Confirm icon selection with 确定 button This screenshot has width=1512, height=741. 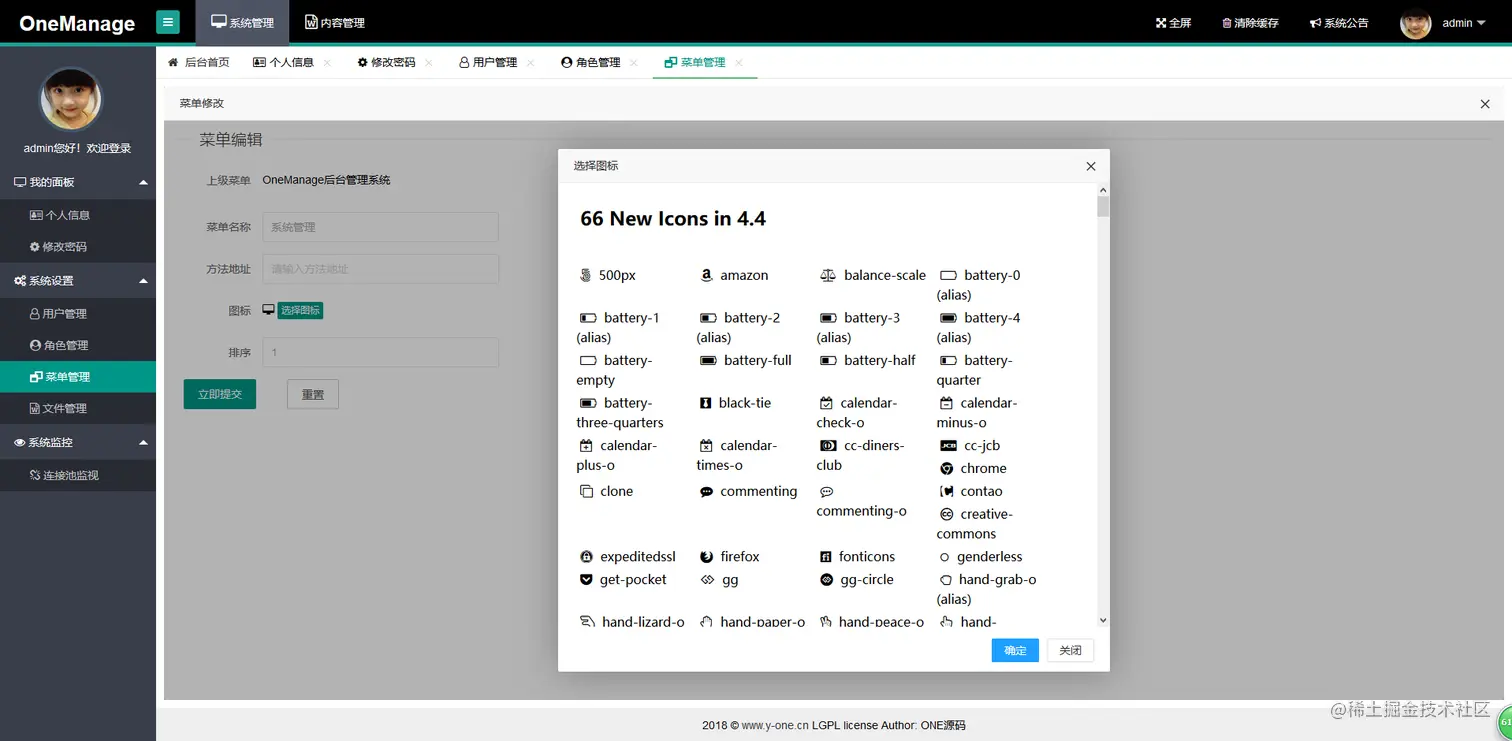coord(1015,650)
